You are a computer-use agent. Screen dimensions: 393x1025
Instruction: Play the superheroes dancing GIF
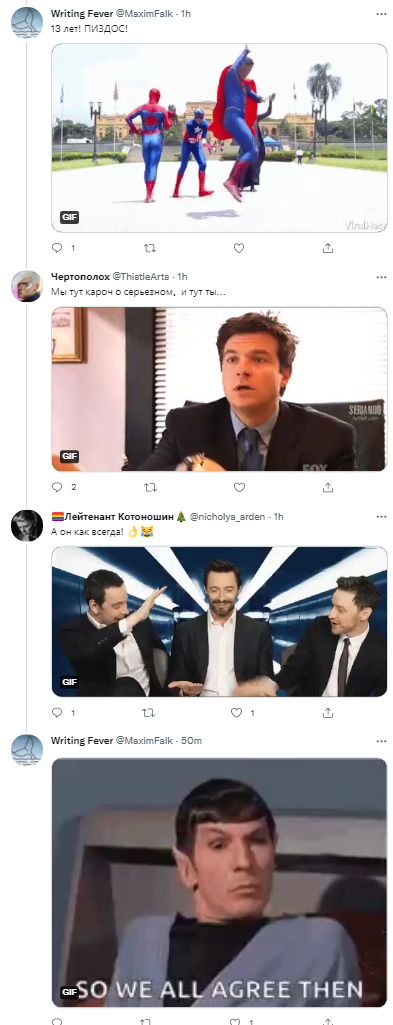219,138
